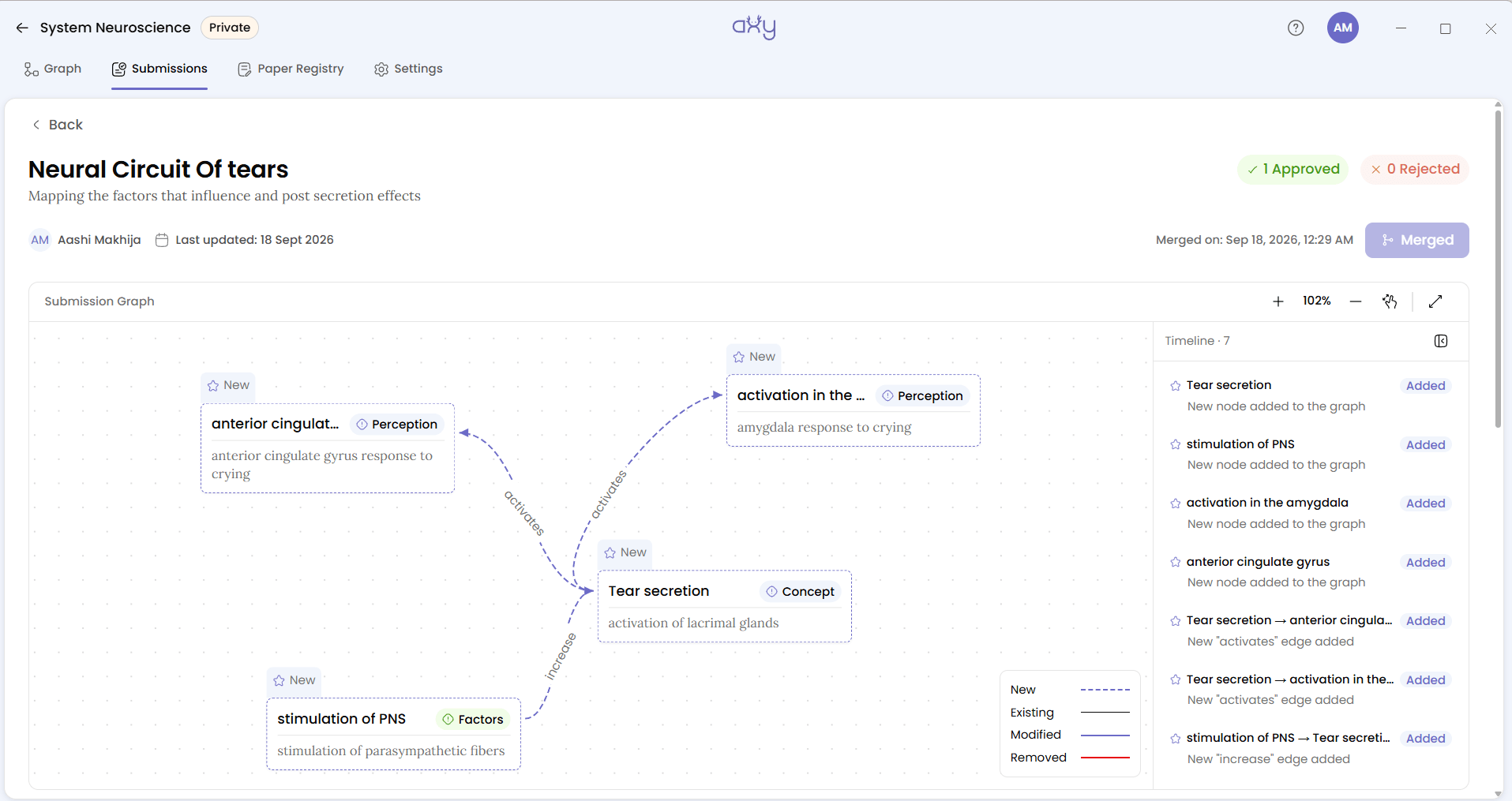The image size is (1512, 801).
Task: Click star icon next to activation in the amygdala entry
Action: click(1176, 503)
